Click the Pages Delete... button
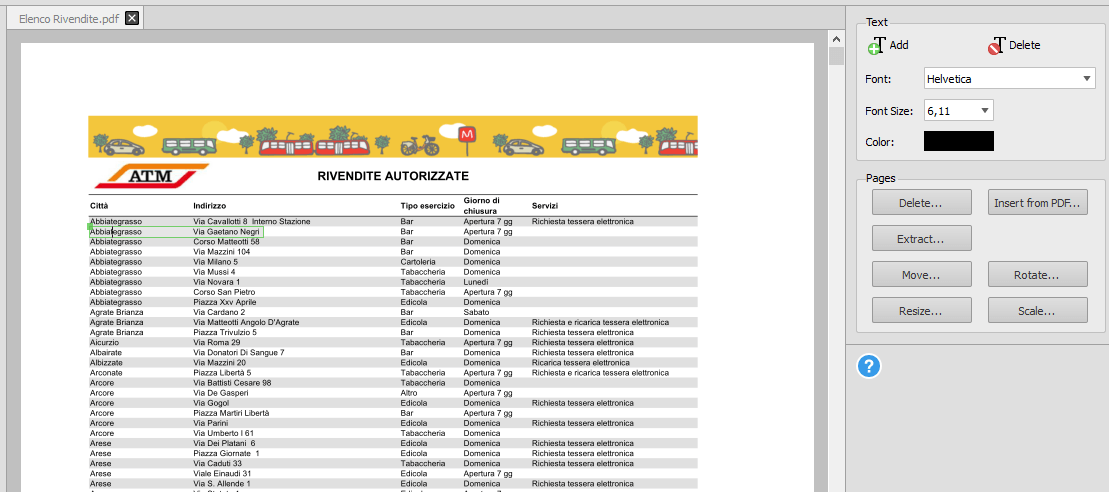 [x=922, y=203]
